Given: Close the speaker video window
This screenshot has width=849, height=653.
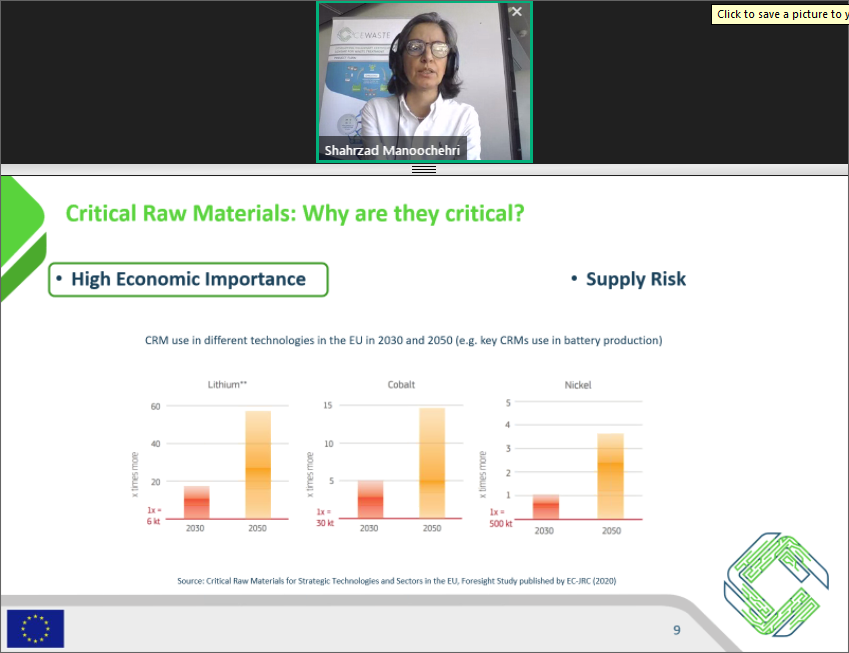Looking at the screenshot, I should tap(517, 12).
